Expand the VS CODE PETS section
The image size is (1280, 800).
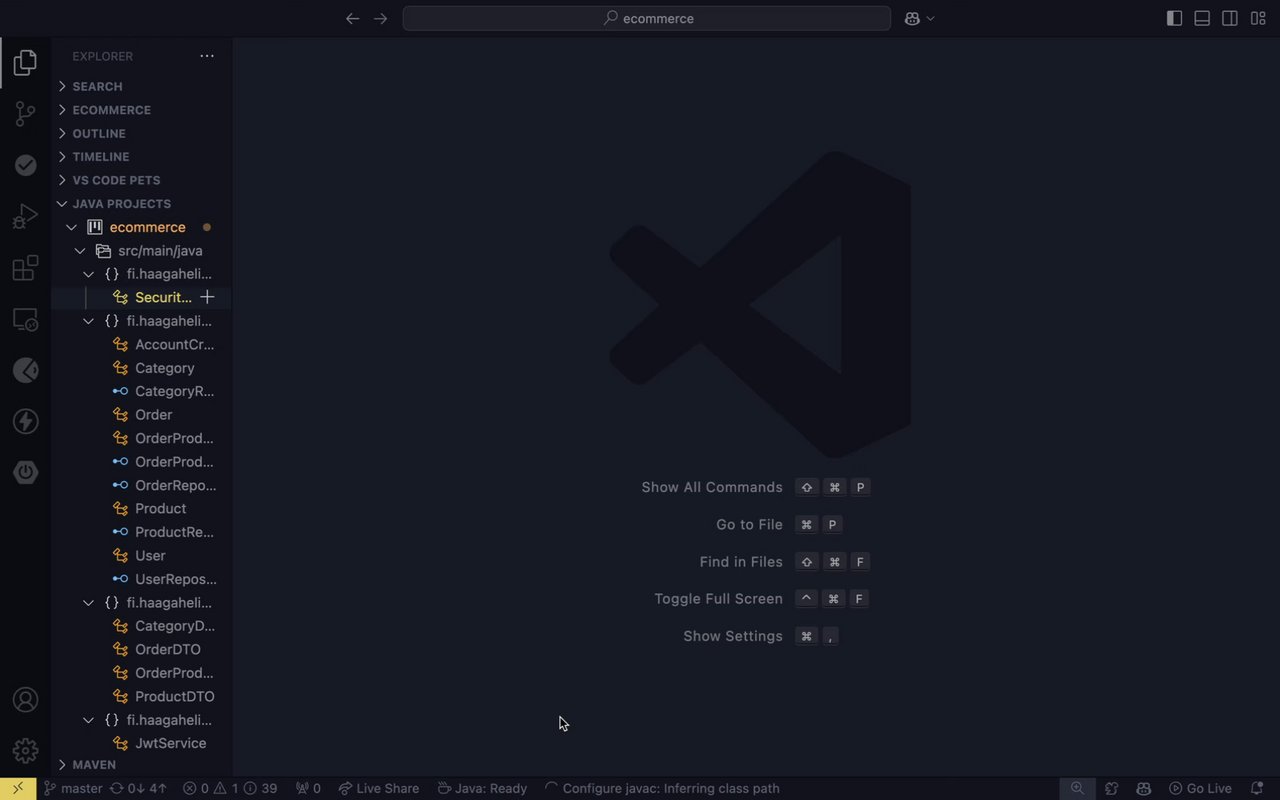142,180
